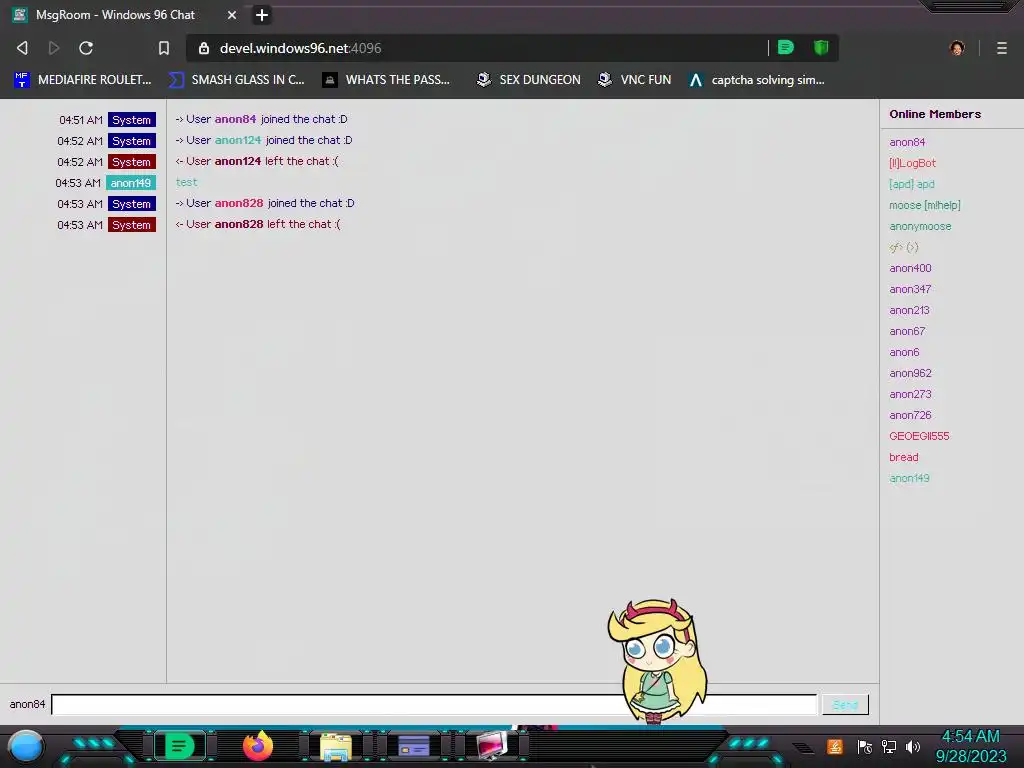
Task: Select anon213 in member list
Action: point(909,310)
